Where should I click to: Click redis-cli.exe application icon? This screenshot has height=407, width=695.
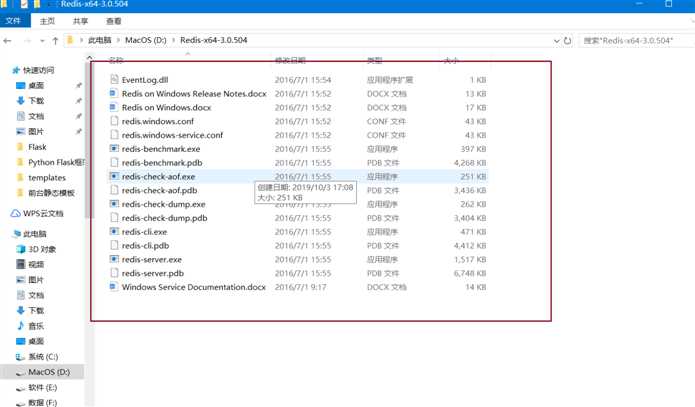point(114,231)
